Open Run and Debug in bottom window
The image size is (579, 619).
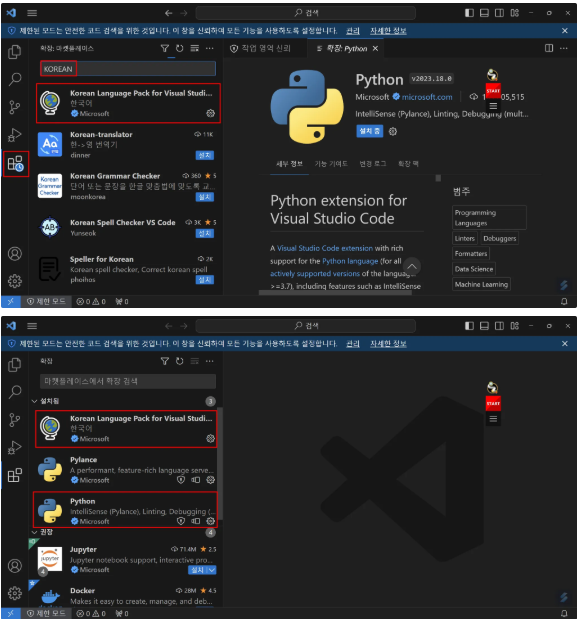[x=15, y=448]
